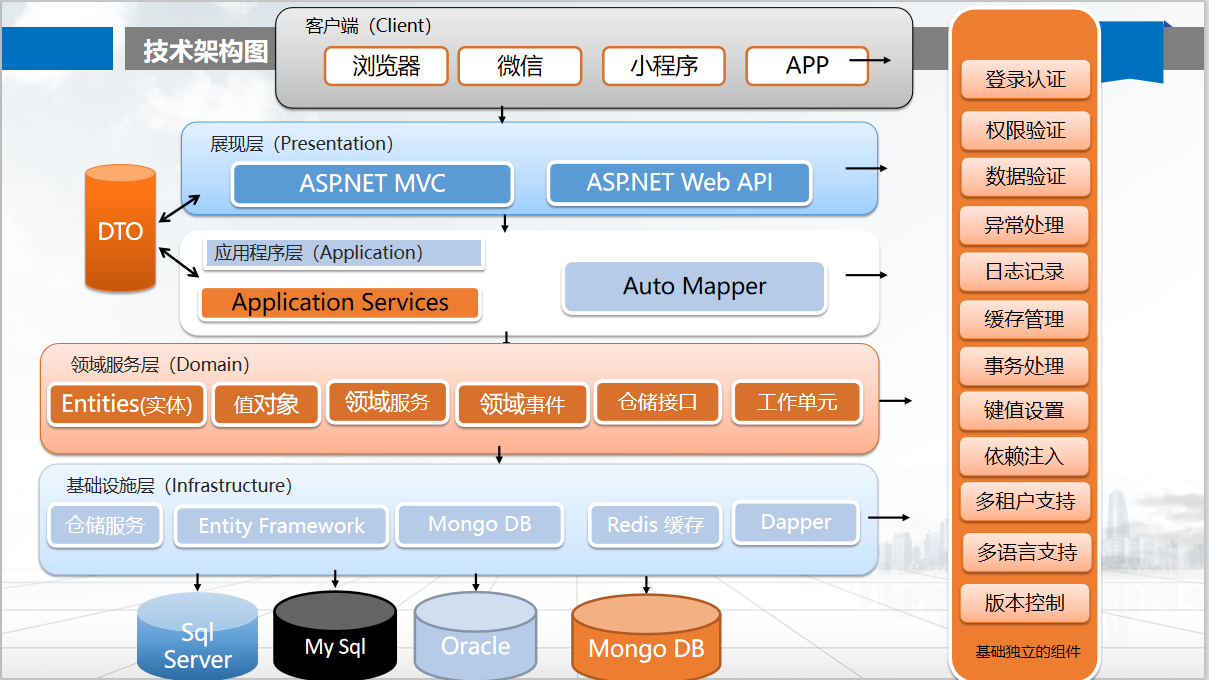Select the 仓储服务 infrastructure box
This screenshot has height=680, width=1209.
(x=105, y=525)
